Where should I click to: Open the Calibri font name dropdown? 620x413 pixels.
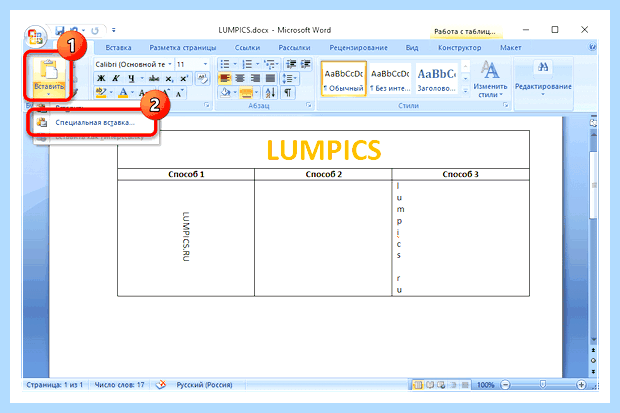(x=170, y=64)
